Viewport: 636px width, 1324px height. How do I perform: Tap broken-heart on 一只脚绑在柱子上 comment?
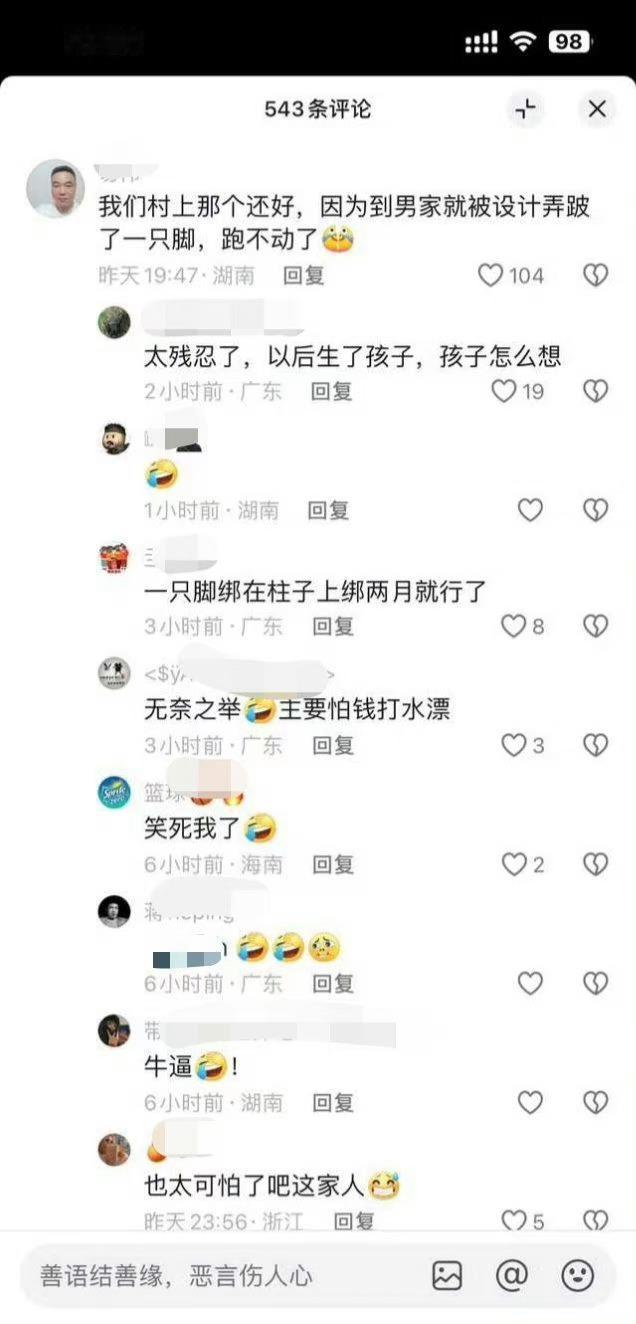(595, 626)
